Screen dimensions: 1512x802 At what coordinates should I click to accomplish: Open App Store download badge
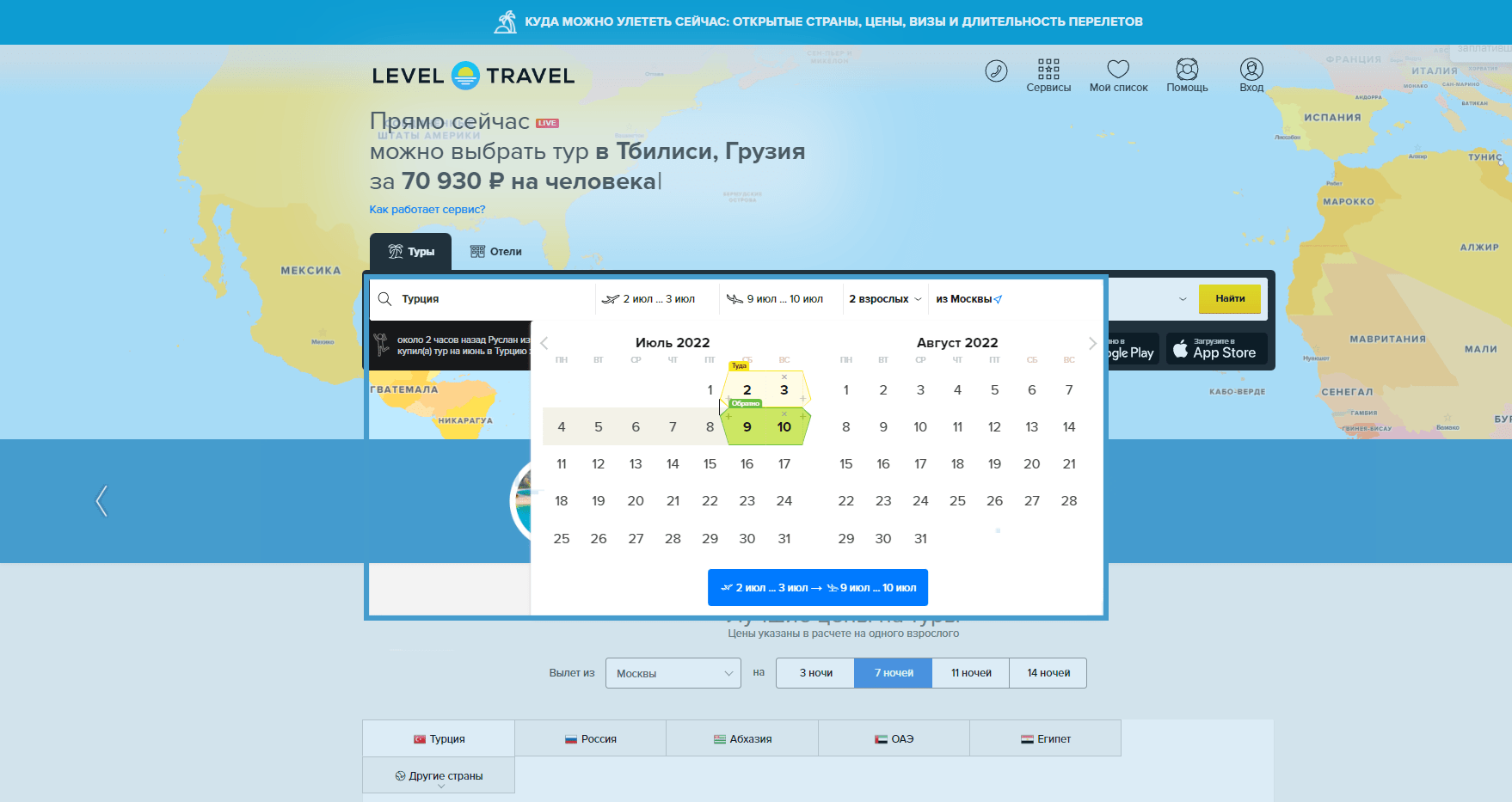[x=1216, y=348]
